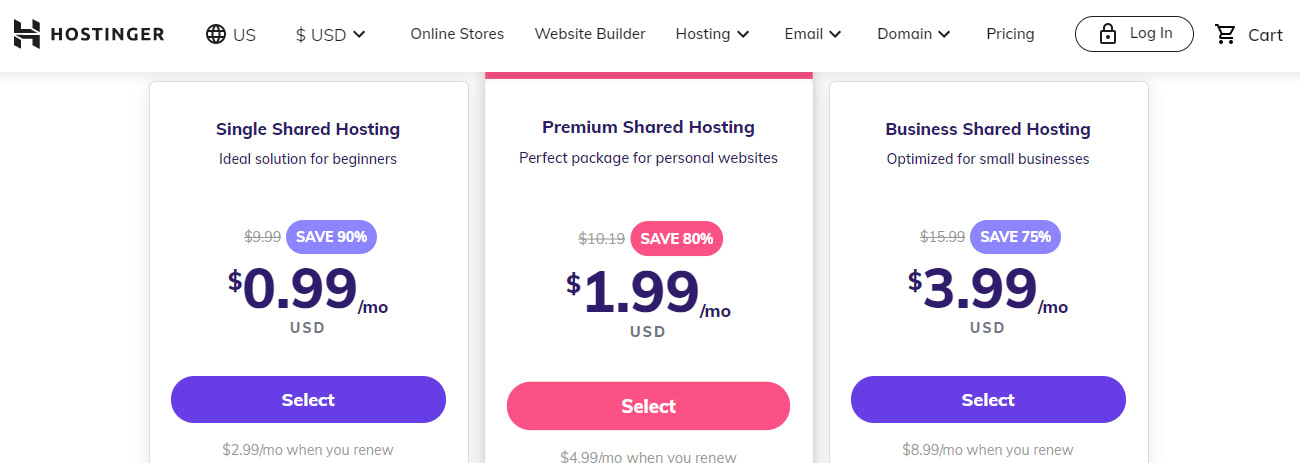Click the SAVE 90% badge
1300x463 pixels.
(332, 237)
